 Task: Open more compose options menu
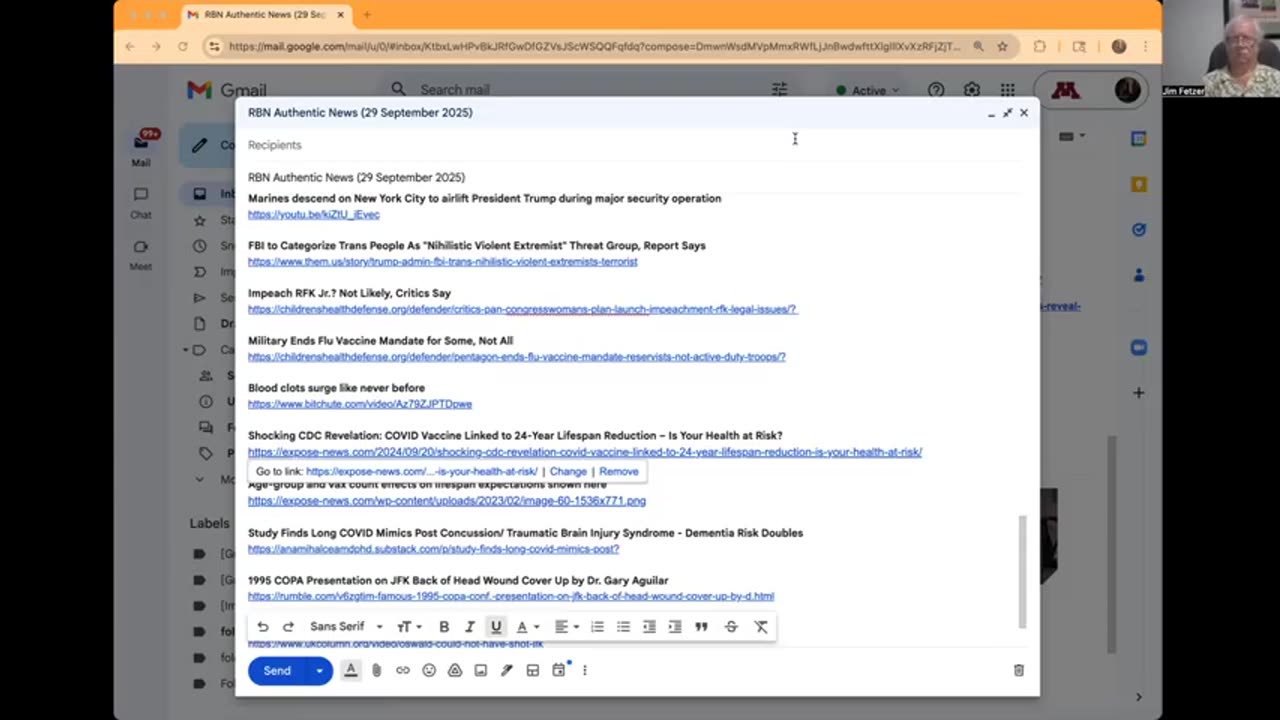tap(585, 670)
